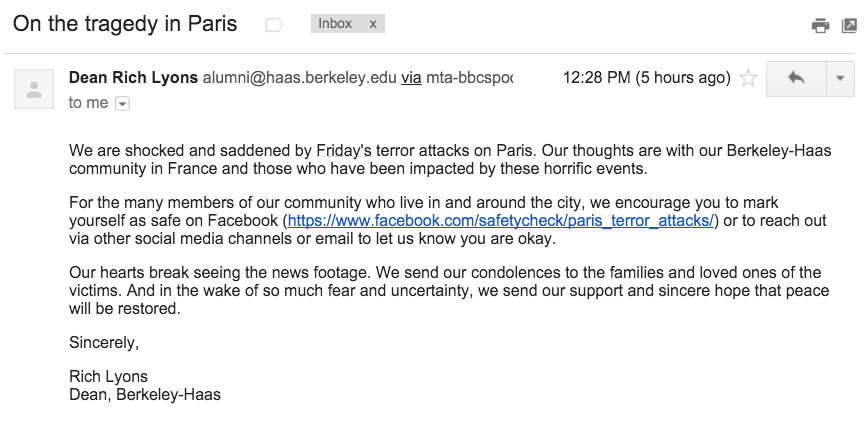
Task: Remove the Inbox label with its x
Action: (373, 24)
